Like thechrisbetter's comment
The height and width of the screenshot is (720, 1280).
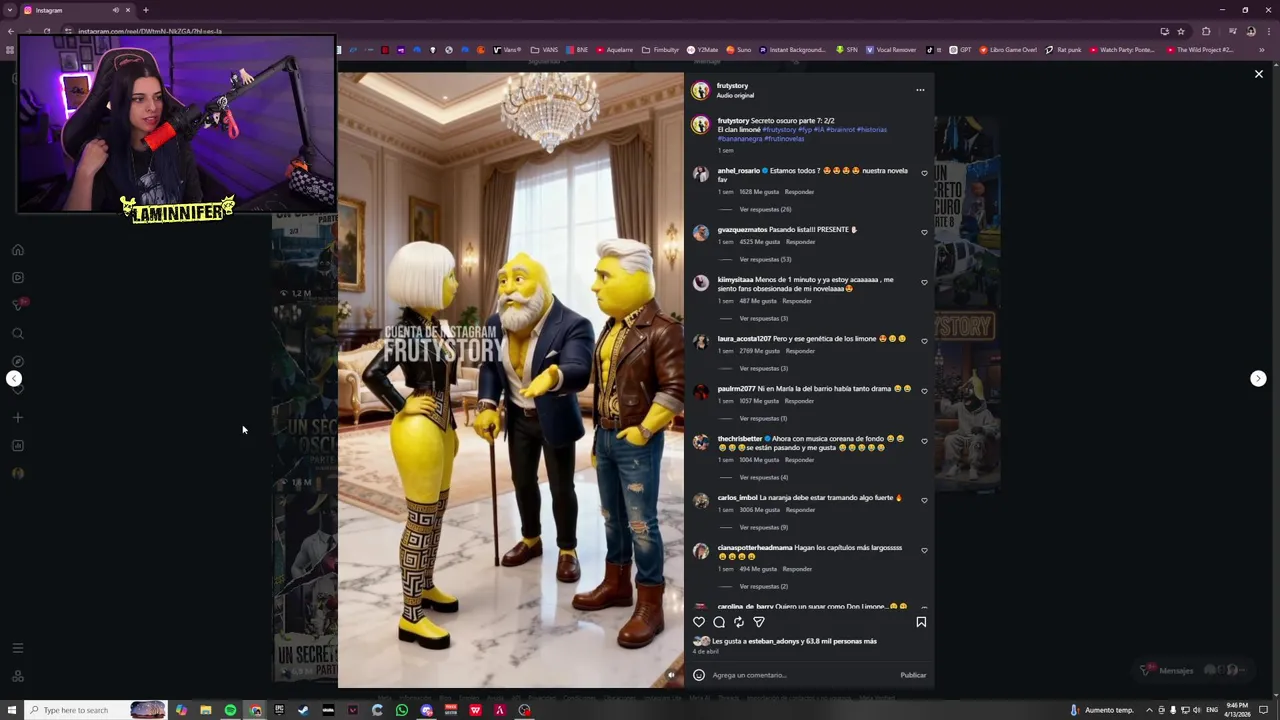tap(924, 441)
